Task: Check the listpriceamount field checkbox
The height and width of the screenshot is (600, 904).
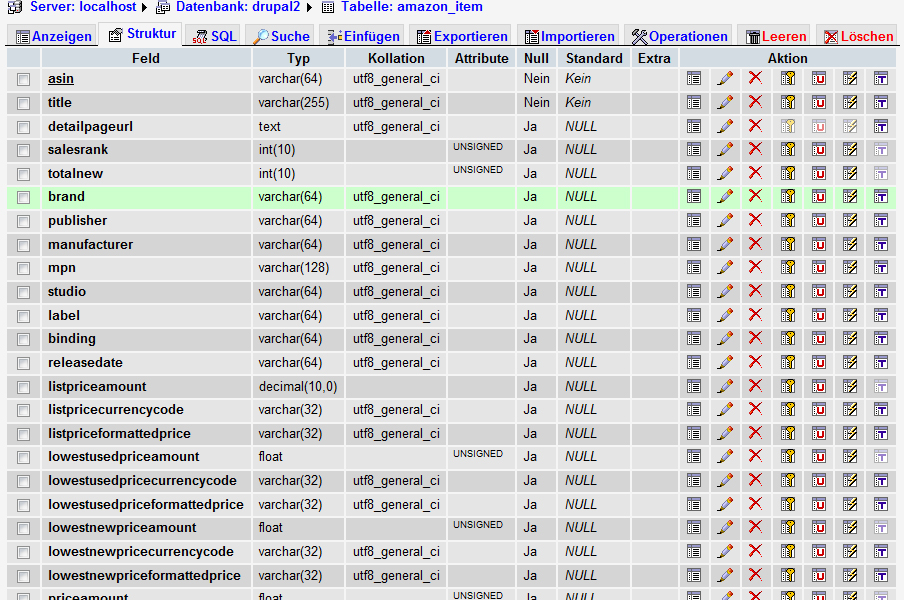Action: [23, 387]
